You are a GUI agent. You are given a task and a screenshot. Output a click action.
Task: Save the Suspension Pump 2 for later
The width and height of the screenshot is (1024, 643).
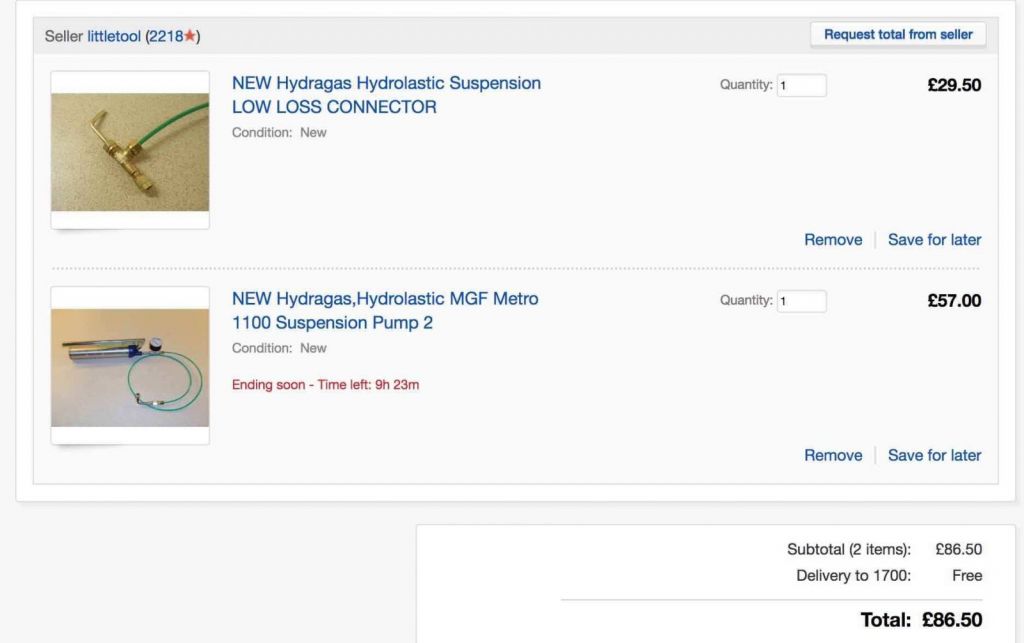point(934,455)
